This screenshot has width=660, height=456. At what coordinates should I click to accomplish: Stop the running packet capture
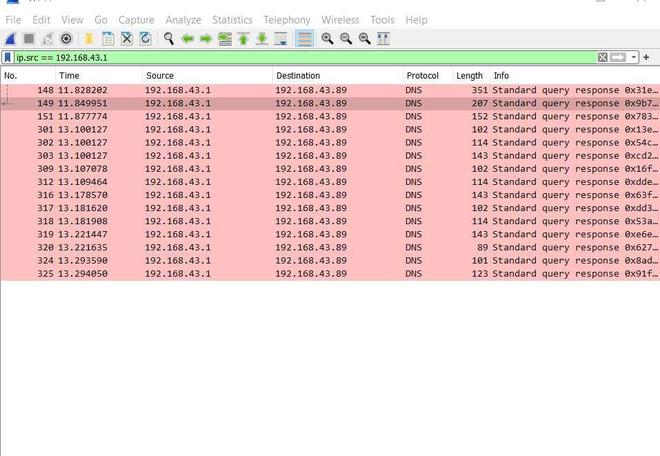click(x=29, y=39)
